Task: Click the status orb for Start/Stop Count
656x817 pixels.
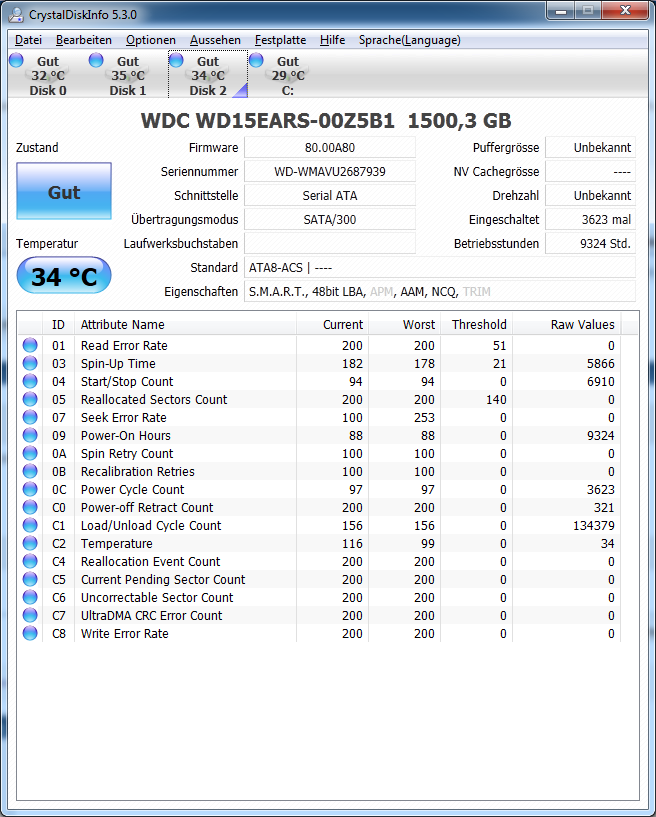Action: (x=30, y=381)
